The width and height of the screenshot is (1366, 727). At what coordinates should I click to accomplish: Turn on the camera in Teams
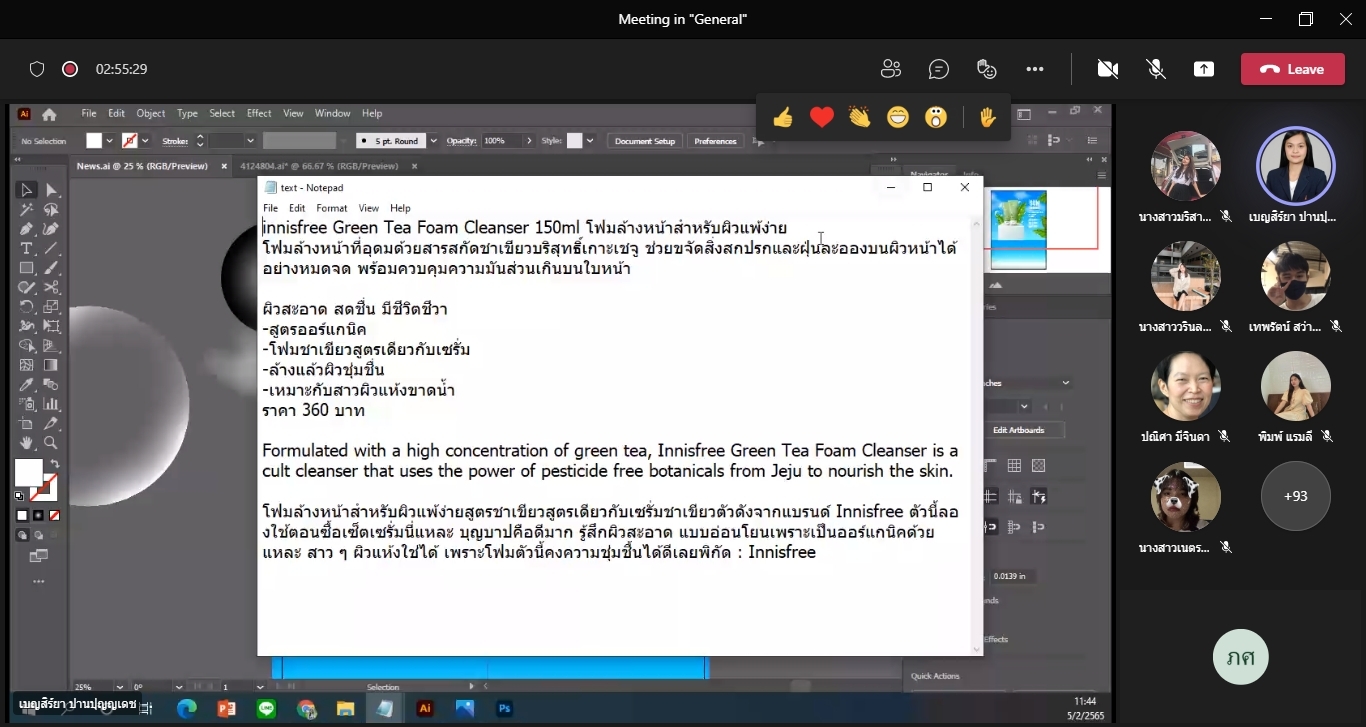point(1107,69)
